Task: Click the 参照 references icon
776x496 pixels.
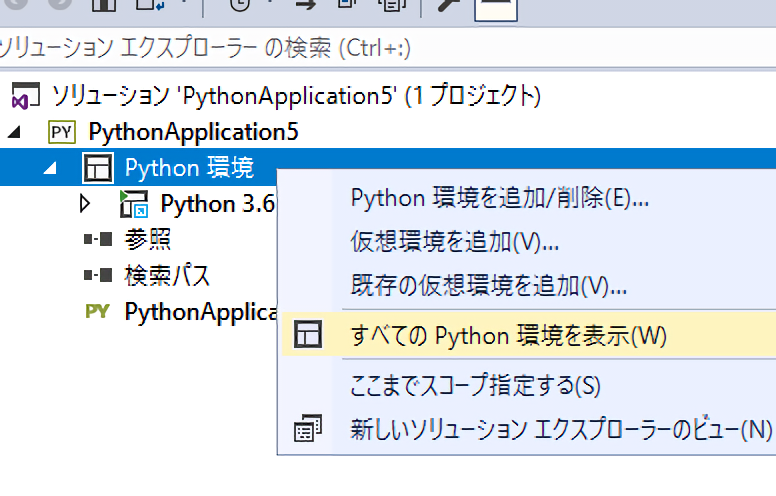Action: pos(97,240)
